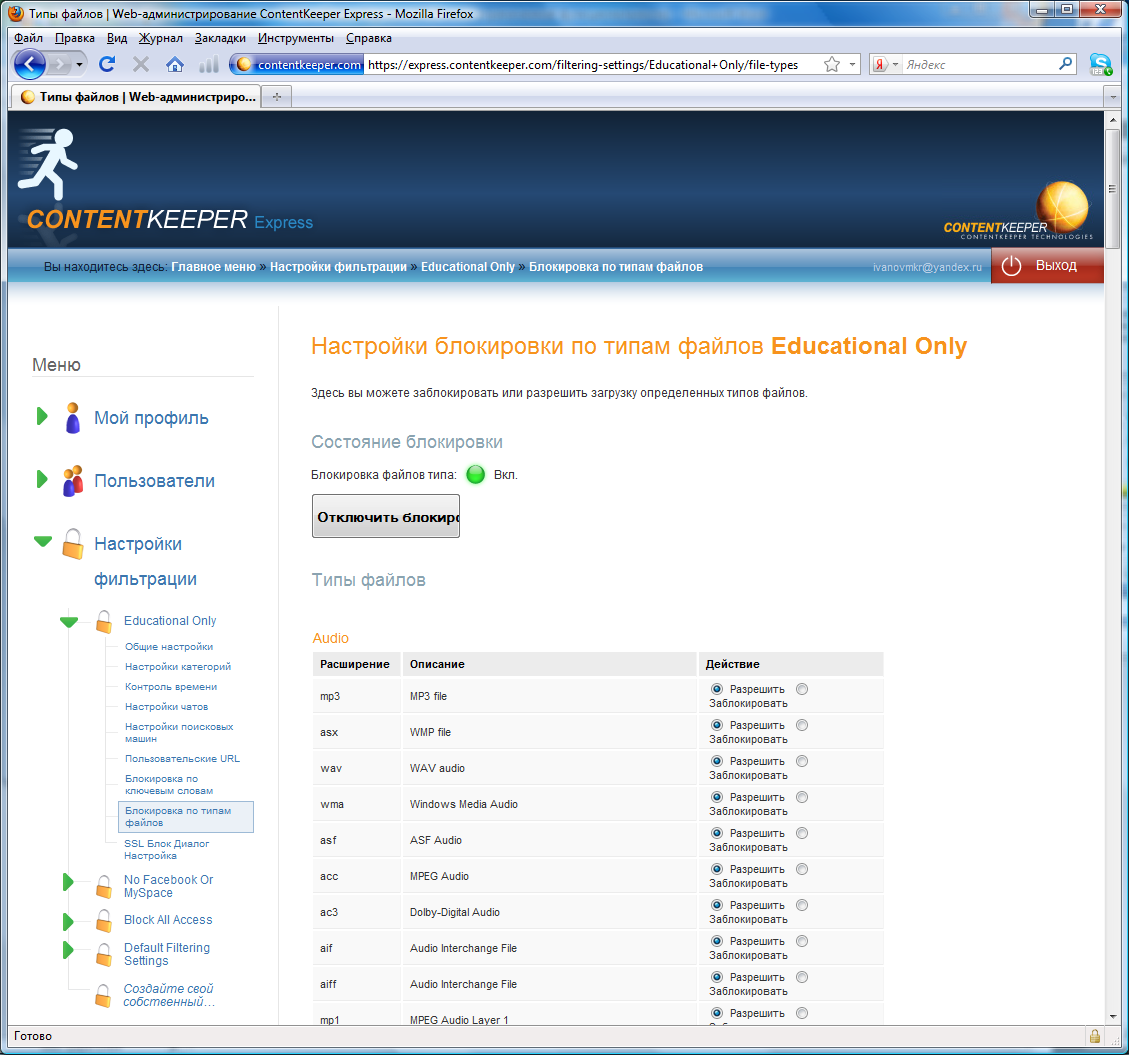Click the No Facebook Or MySpace padlock icon

[x=104, y=886]
